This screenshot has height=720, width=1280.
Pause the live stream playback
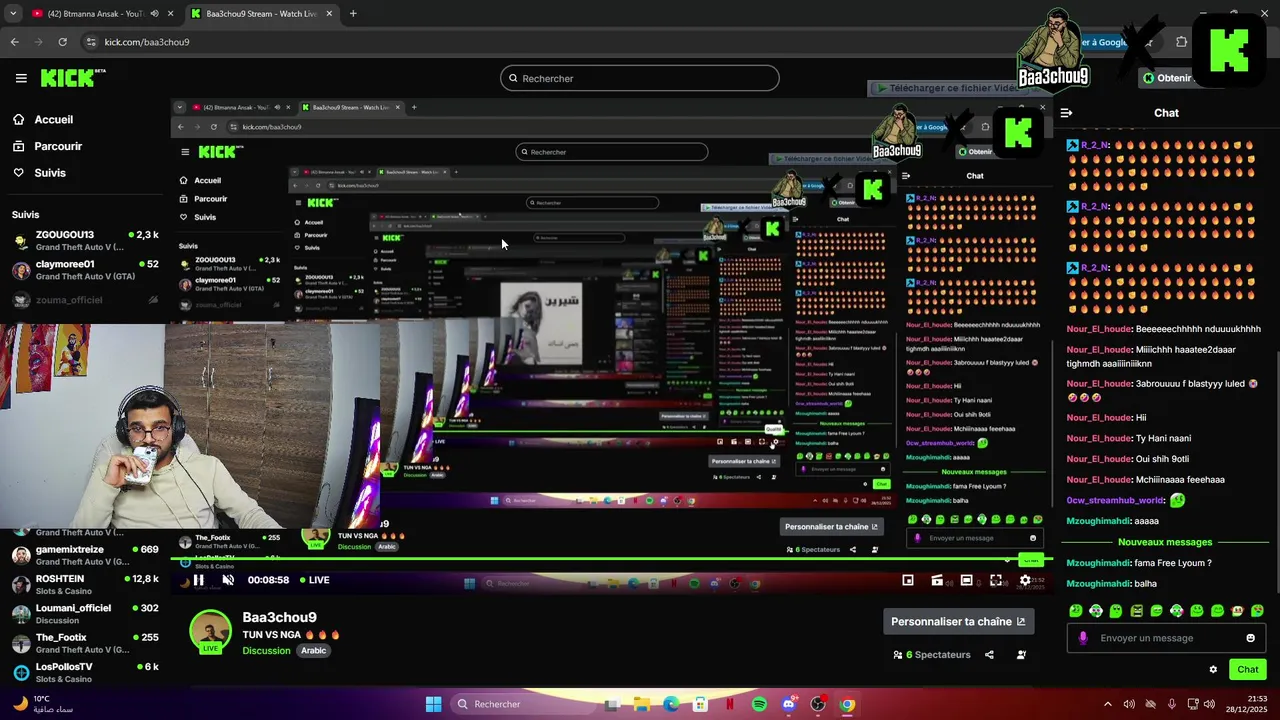point(199,580)
